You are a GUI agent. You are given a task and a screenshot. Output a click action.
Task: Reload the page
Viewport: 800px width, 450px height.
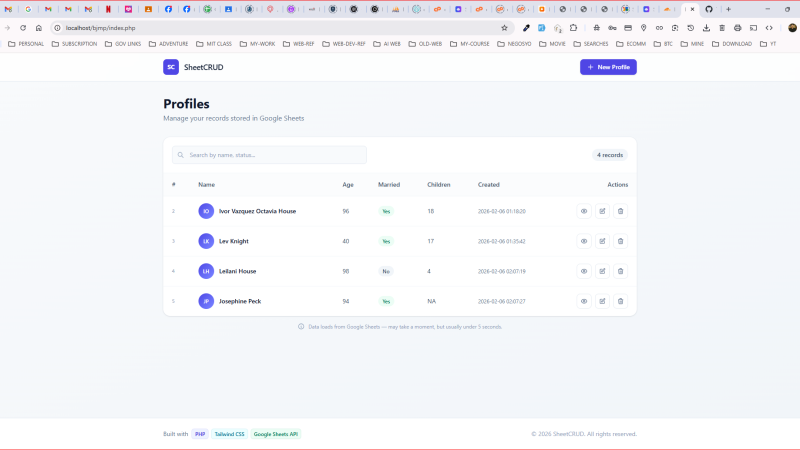tap(23, 28)
